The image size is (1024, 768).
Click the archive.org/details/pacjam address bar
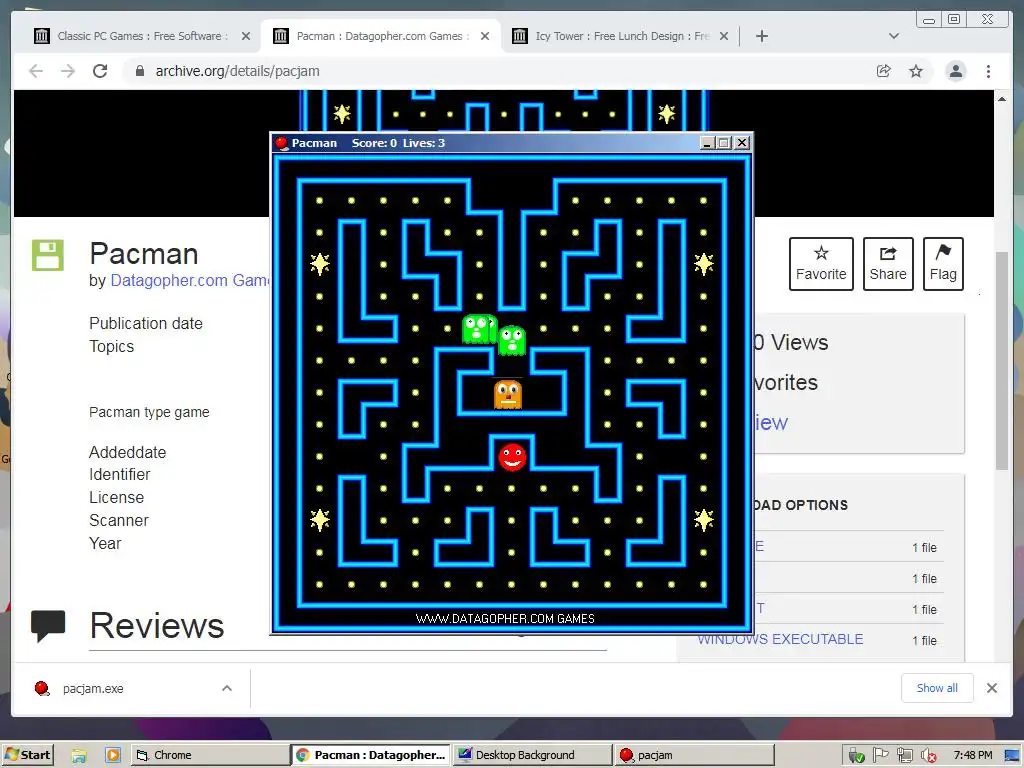pos(238,71)
